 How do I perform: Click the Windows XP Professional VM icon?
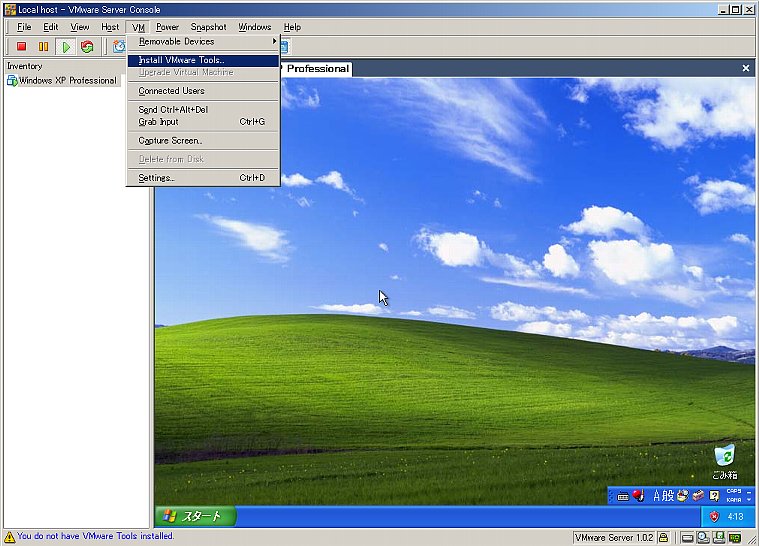(x=12, y=80)
